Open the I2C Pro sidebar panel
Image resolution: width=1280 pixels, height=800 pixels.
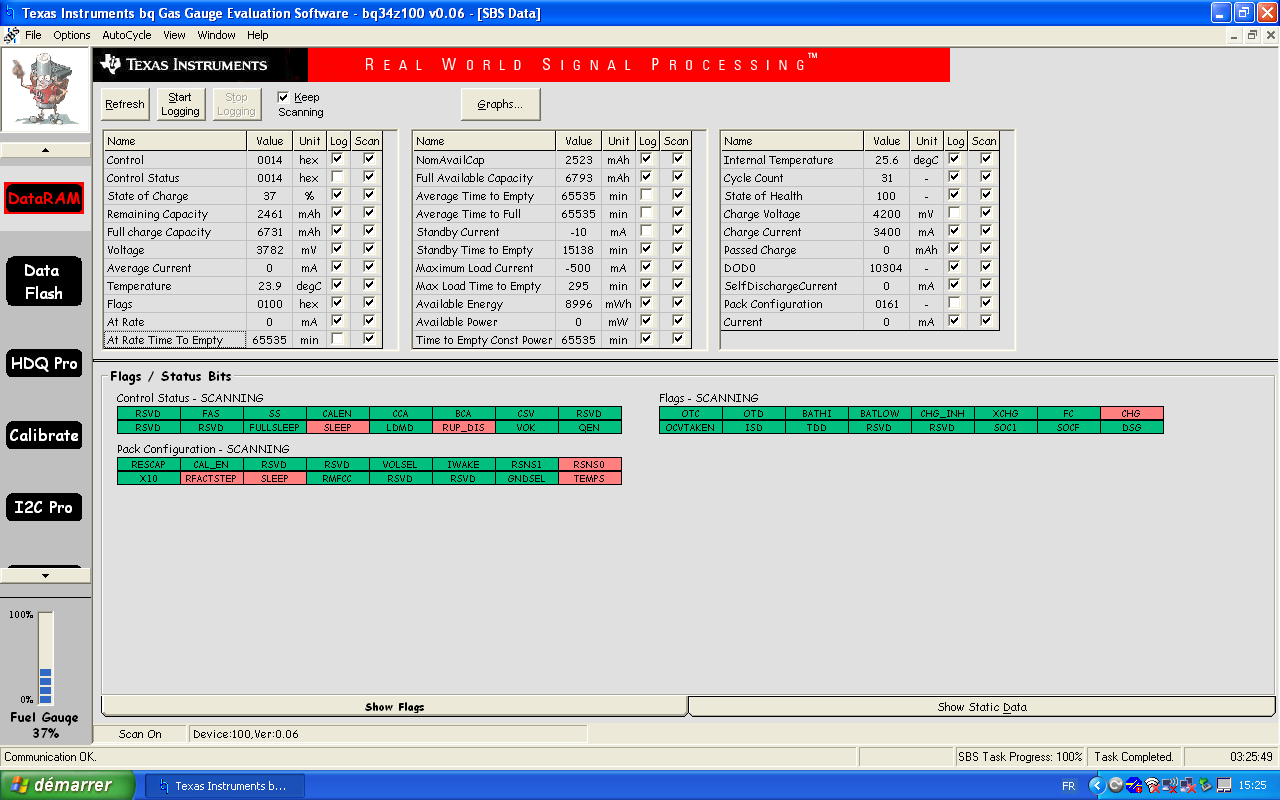pyautogui.click(x=44, y=508)
